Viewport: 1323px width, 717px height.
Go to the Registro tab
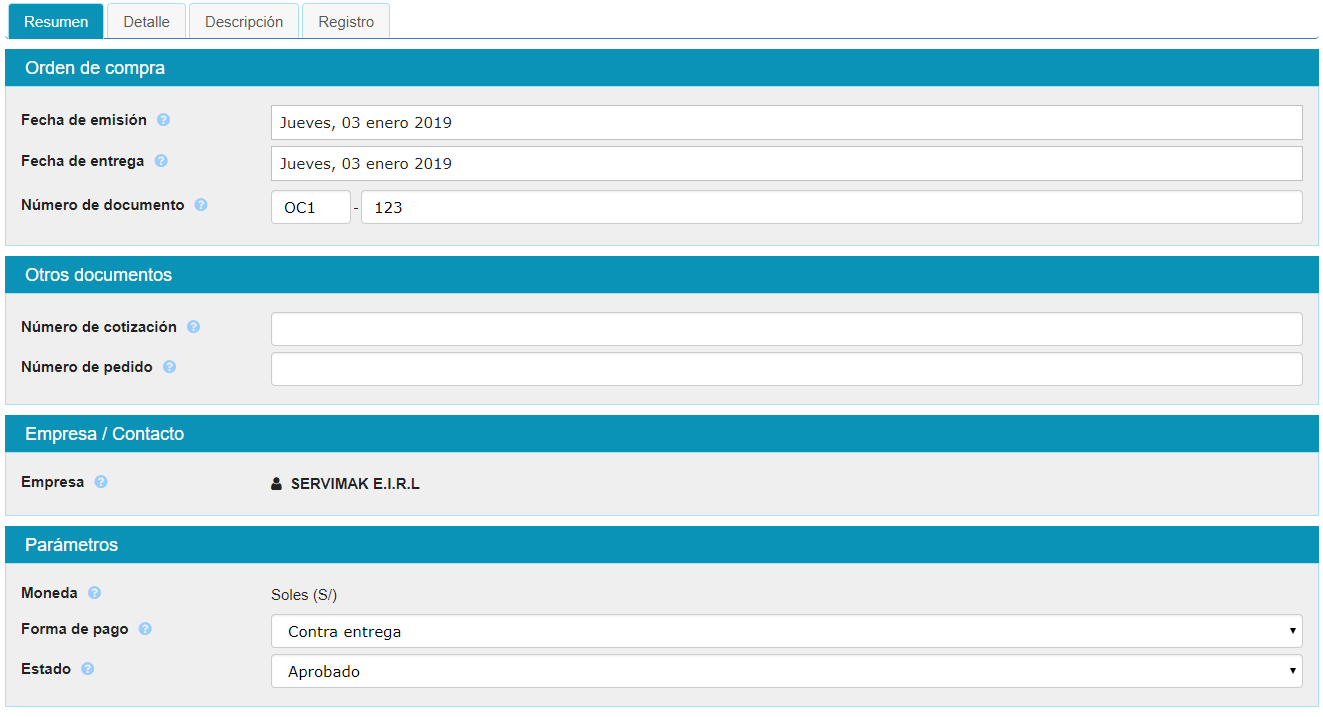(x=346, y=22)
